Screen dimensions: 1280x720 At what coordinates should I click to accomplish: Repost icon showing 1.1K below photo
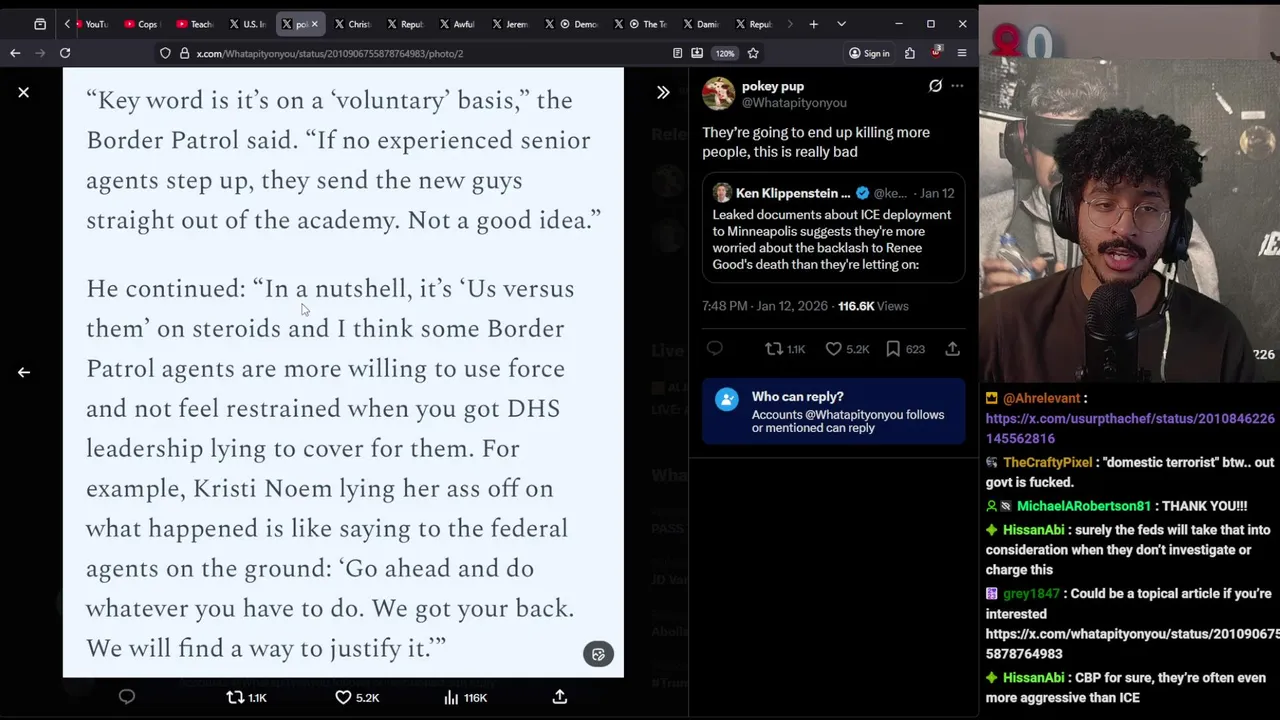(x=246, y=697)
